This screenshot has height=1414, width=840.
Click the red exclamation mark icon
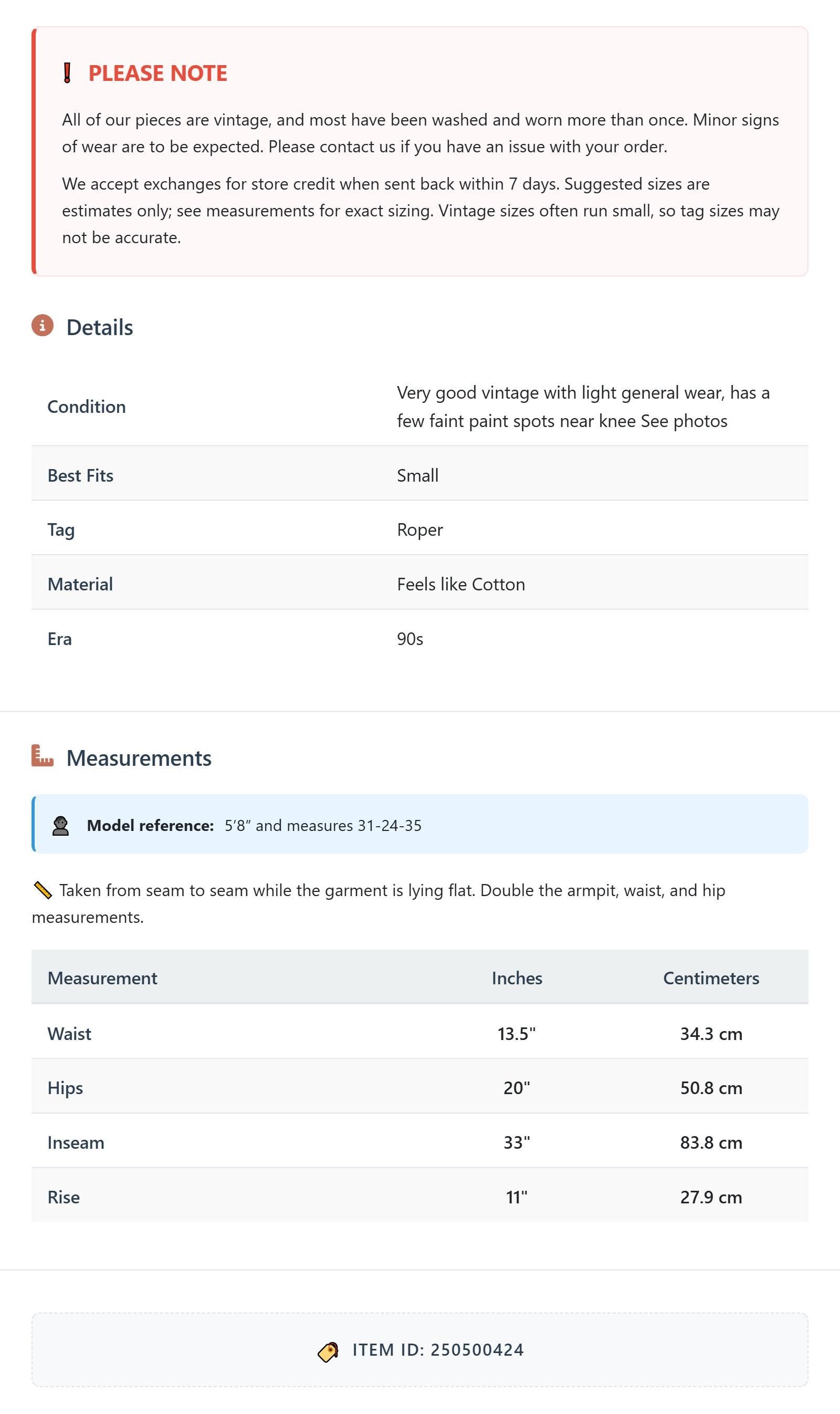pos(67,73)
